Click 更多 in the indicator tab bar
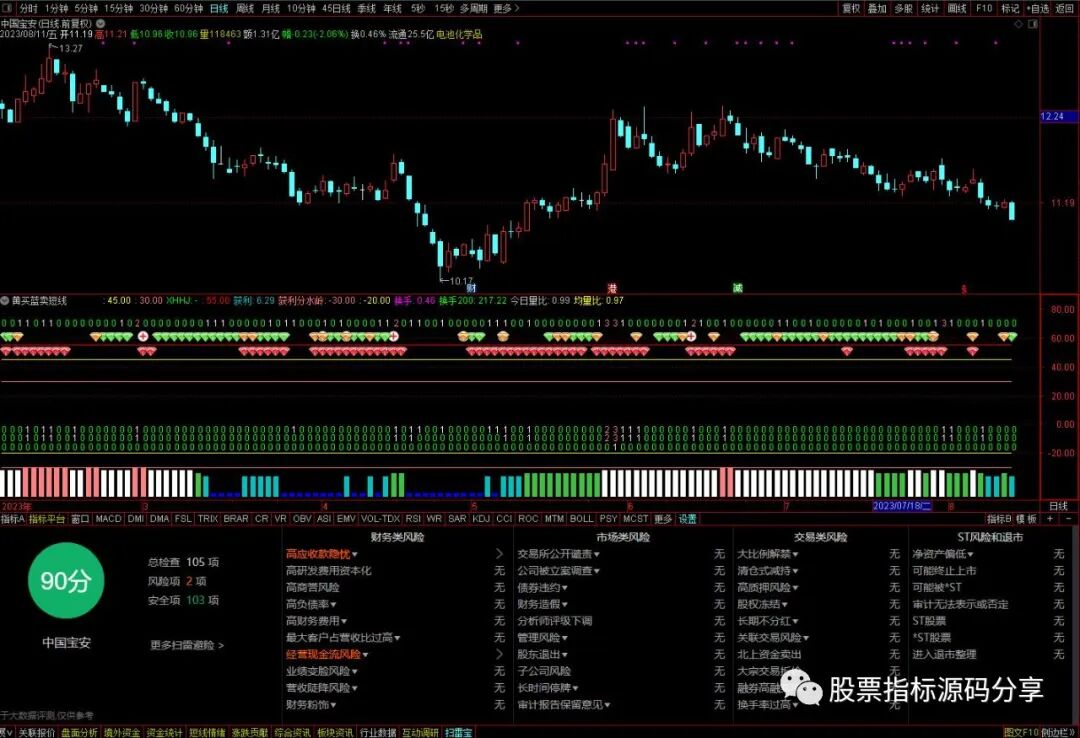 click(663, 519)
